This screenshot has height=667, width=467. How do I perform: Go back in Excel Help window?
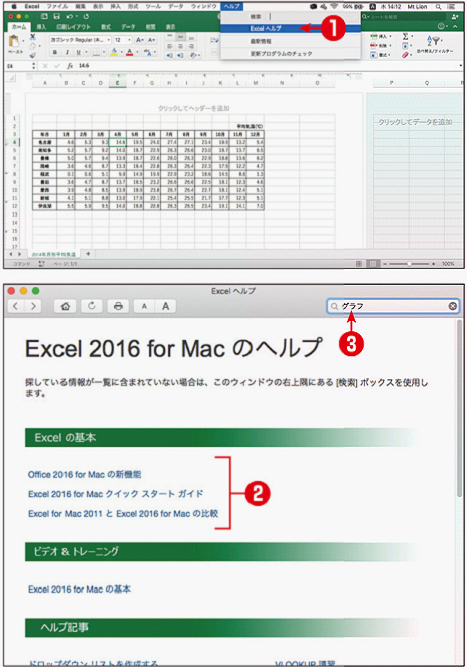click(15, 306)
